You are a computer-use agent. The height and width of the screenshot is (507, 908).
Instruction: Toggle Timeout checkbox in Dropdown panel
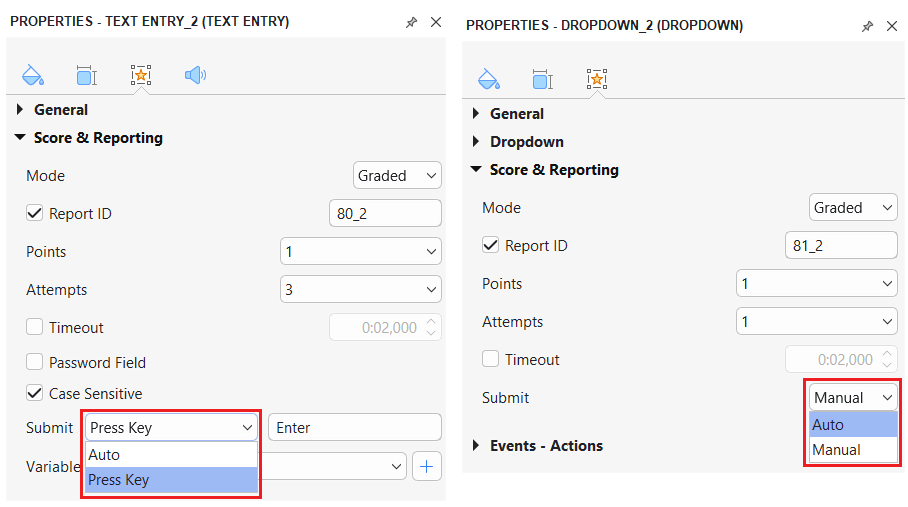(x=491, y=360)
